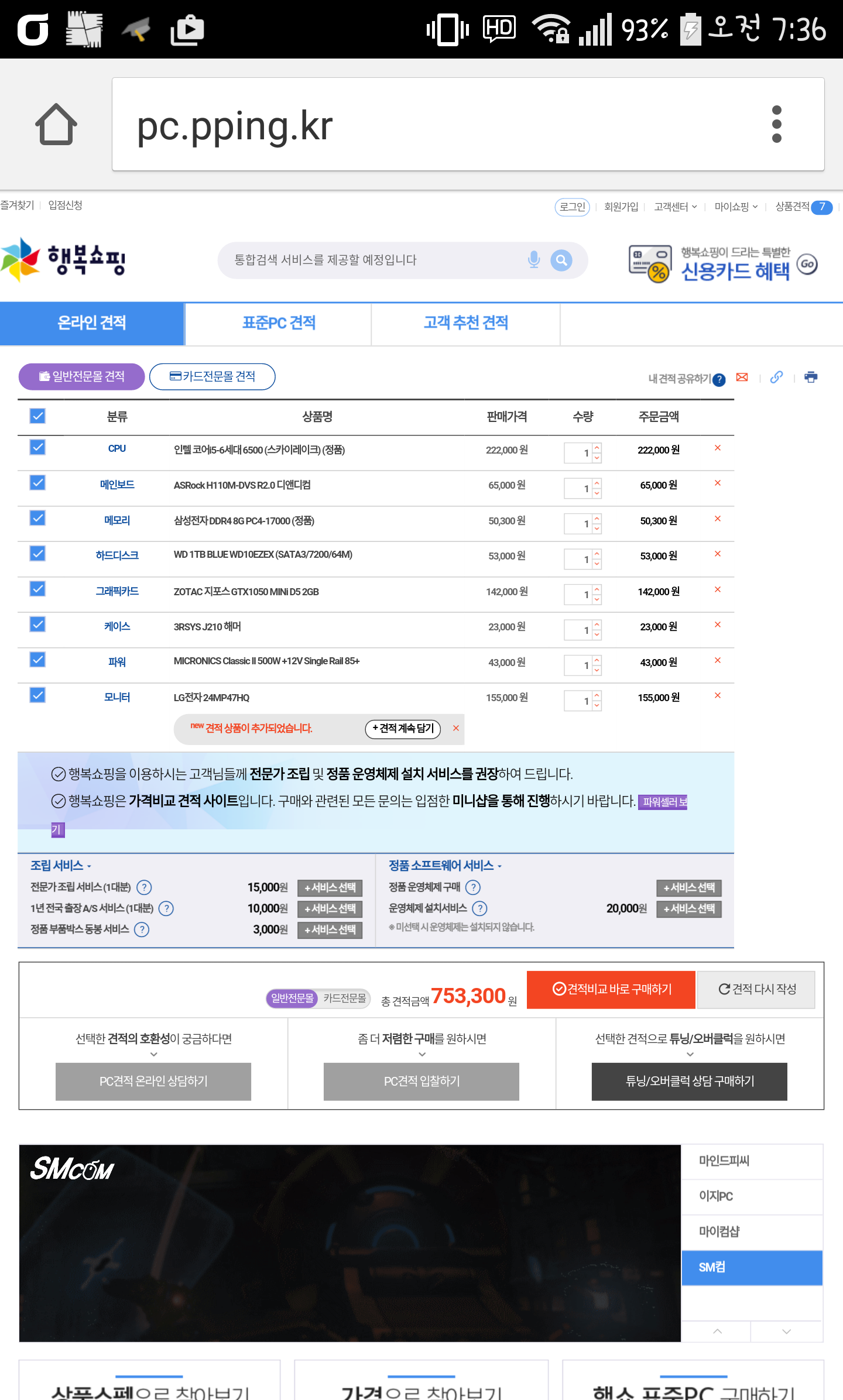
Task: Uncheck the CPU row checkbox
Action: click(x=37, y=448)
